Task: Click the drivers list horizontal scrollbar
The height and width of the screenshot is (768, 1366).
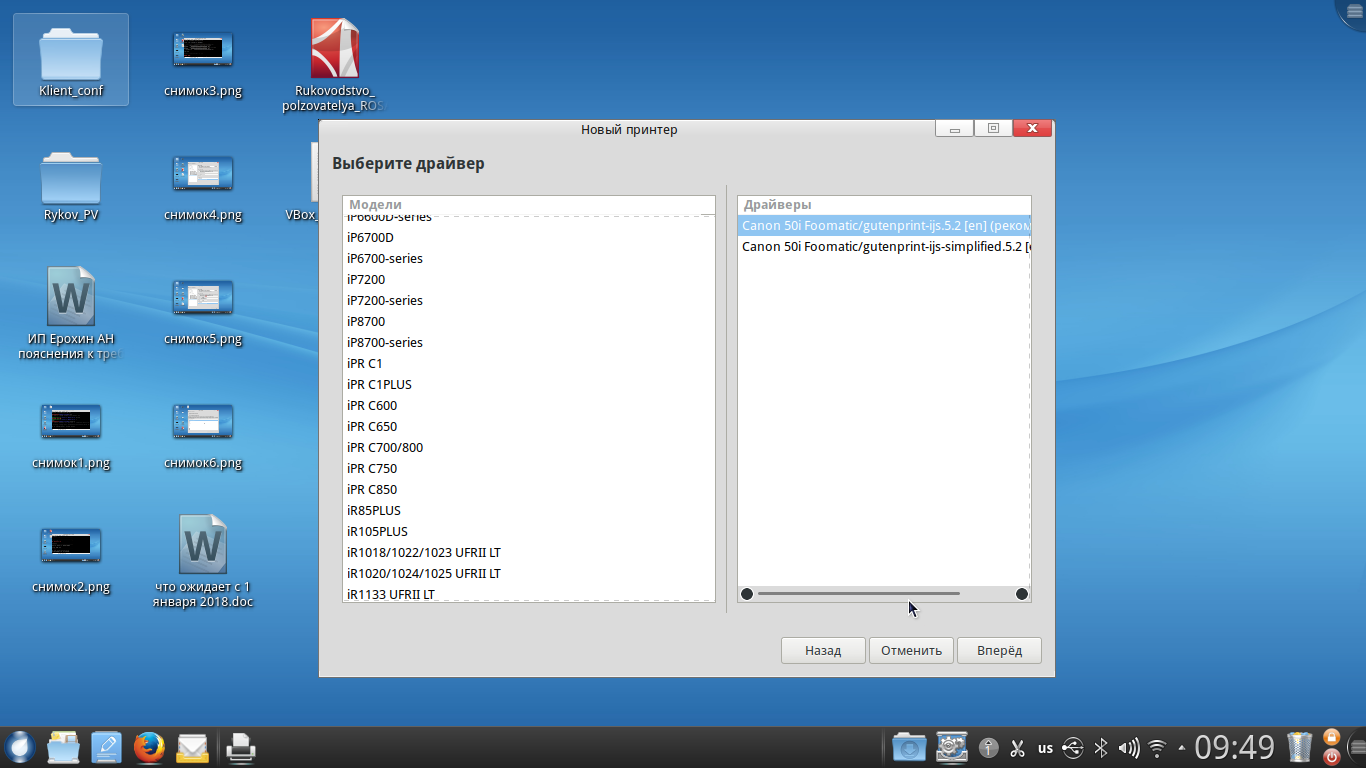Action: (x=858, y=594)
